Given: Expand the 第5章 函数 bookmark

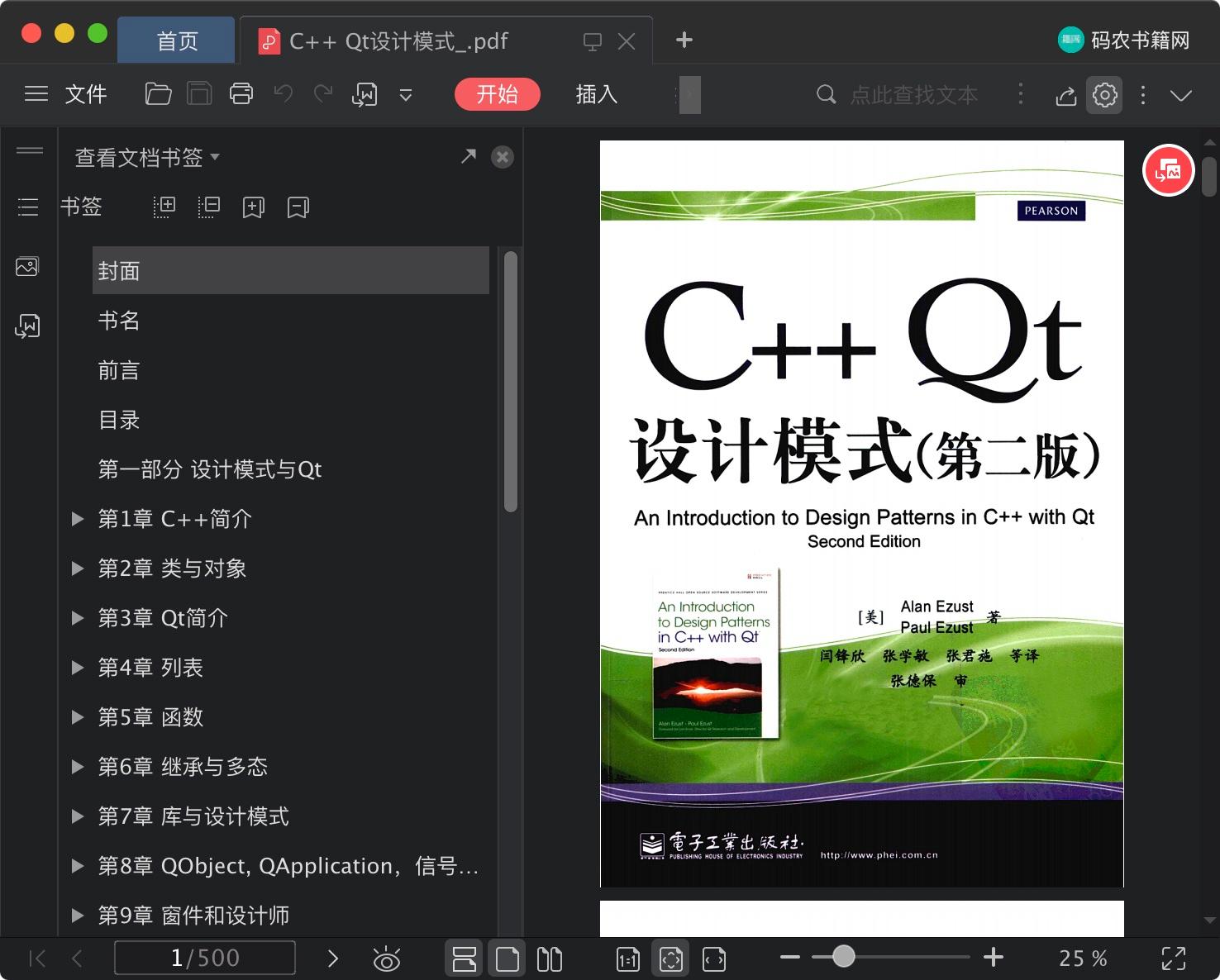Looking at the screenshot, I should [78, 717].
